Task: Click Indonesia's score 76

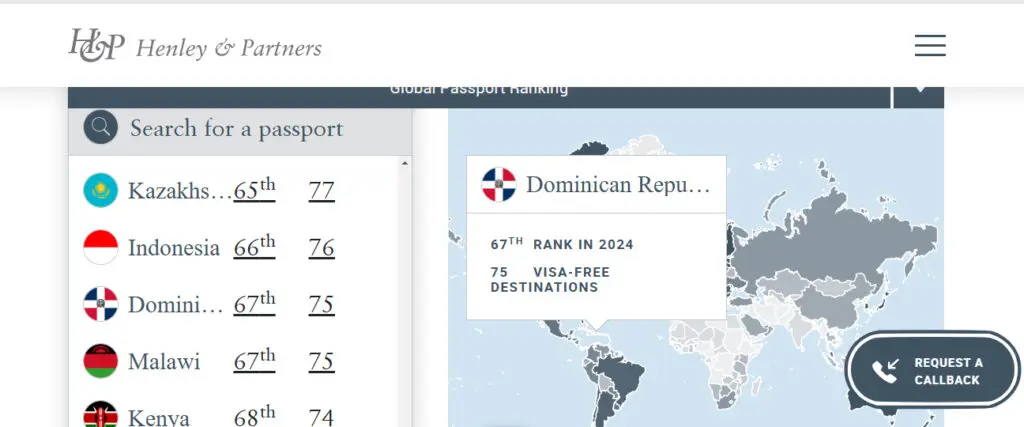Action: coord(321,247)
